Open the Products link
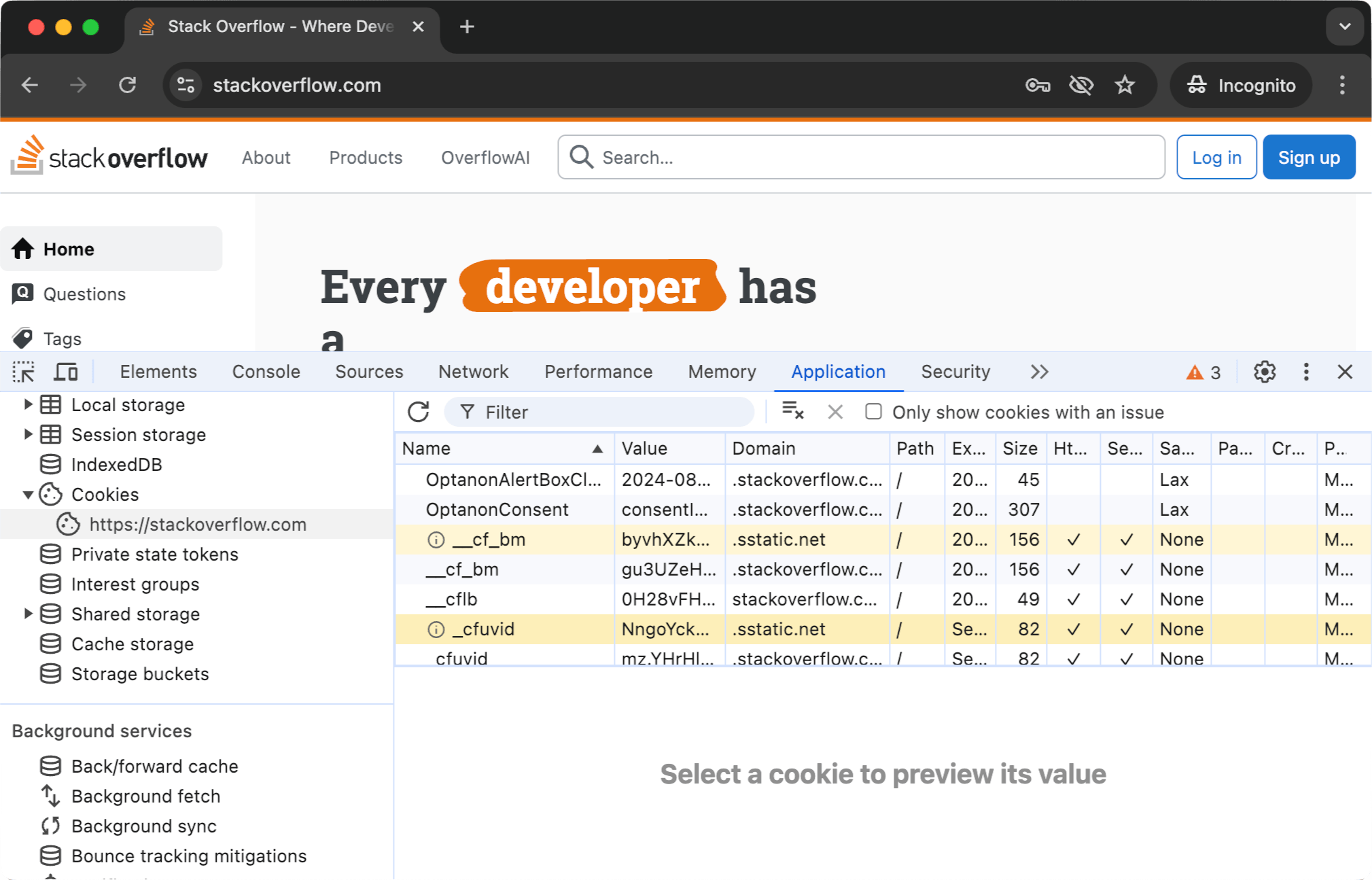The image size is (1372, 880). (x=366, y=157)
